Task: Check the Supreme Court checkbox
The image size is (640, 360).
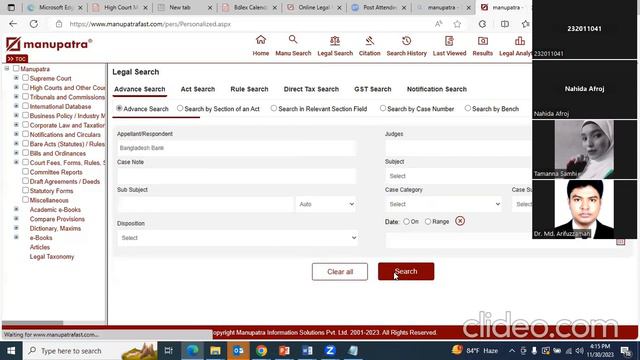Action: pyautogui.click(x=25, y=78)
